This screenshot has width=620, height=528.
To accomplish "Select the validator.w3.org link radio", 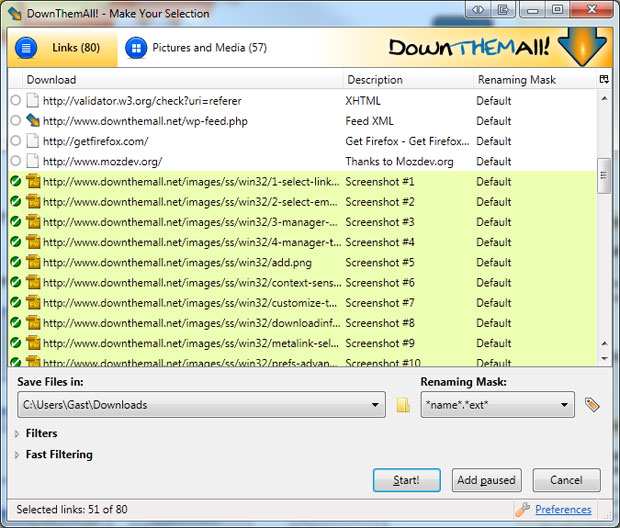I will [x=15, y=100].
